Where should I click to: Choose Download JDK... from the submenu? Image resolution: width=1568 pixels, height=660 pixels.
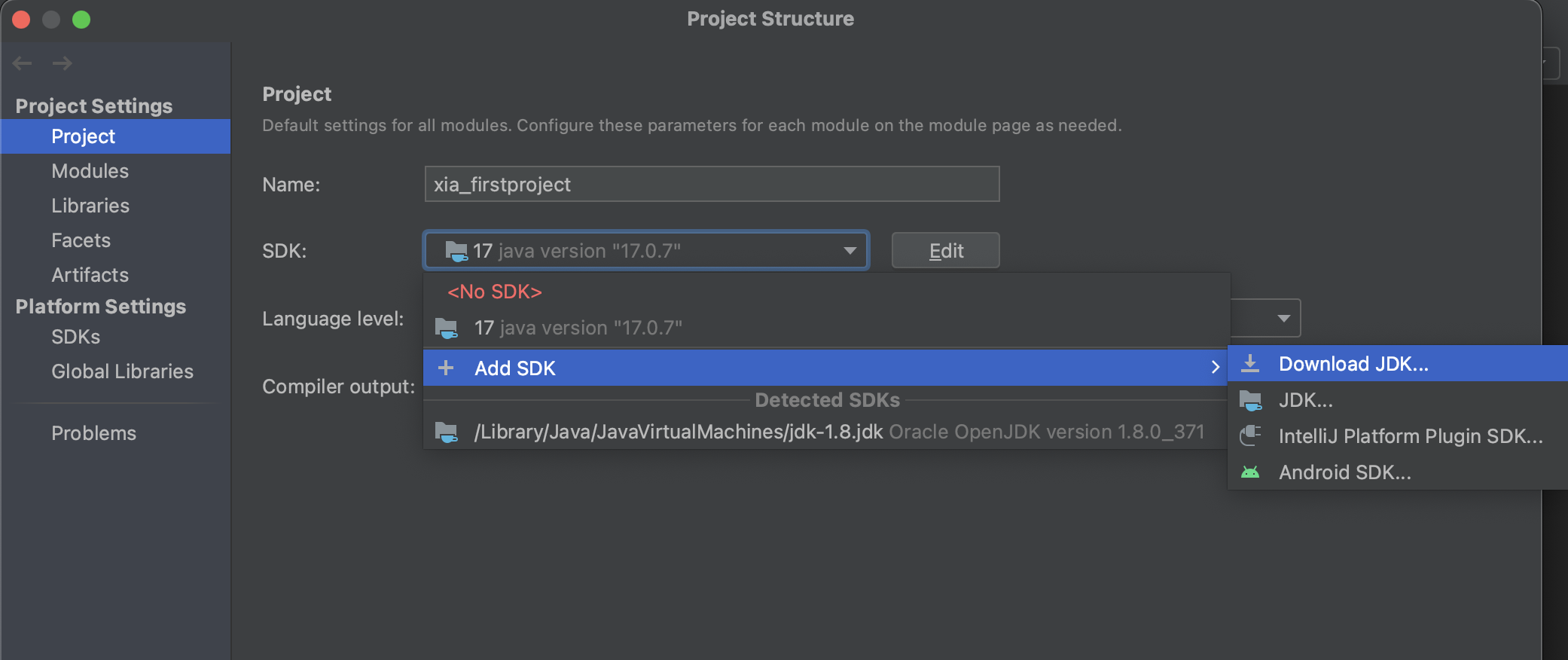1398,364
